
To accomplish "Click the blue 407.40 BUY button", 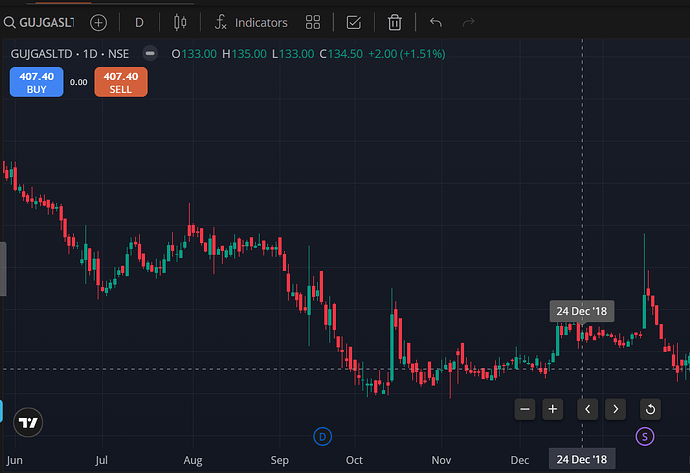I will tap(35, 82).
